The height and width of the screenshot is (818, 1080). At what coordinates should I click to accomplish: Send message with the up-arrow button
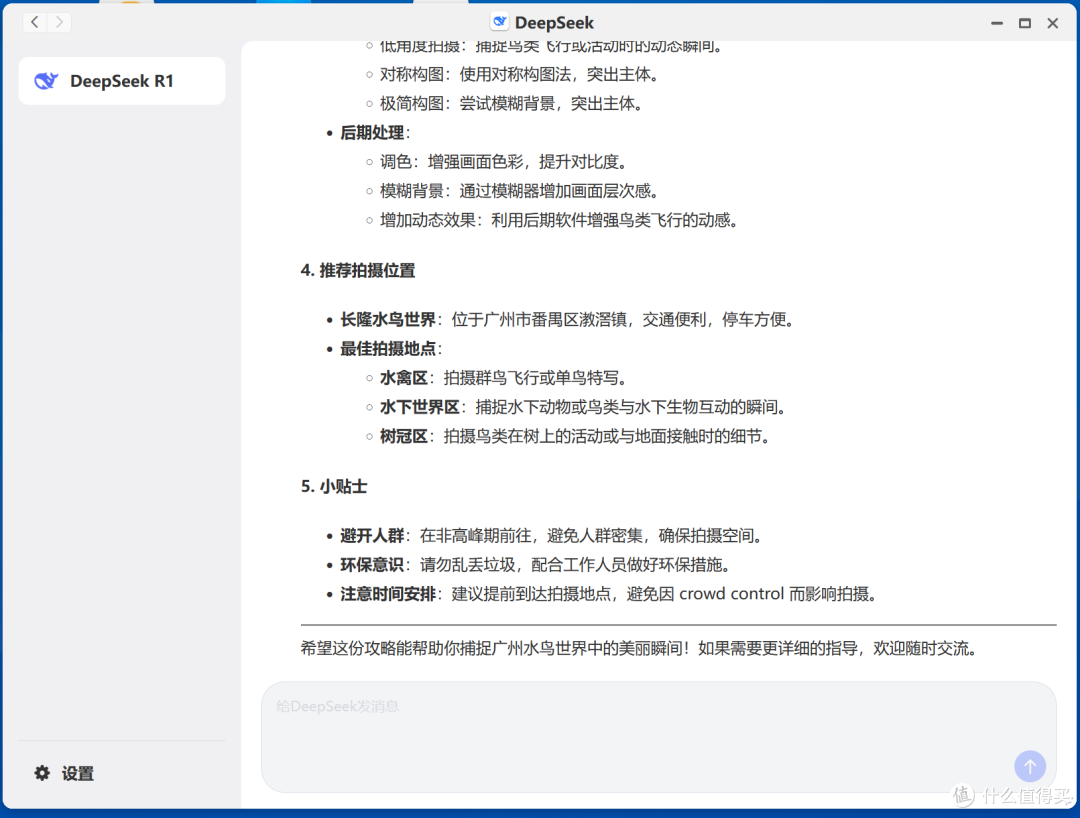tap(1030, 766)
